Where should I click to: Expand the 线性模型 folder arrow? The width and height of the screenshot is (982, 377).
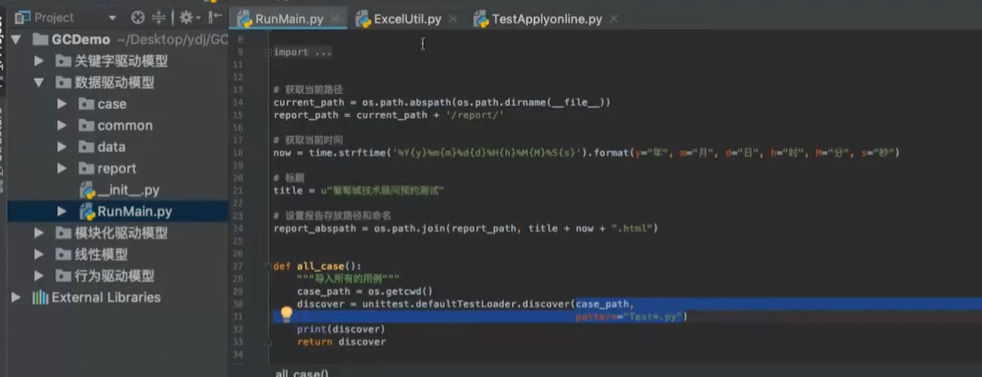pyautogui.click(x=39, y=254)
